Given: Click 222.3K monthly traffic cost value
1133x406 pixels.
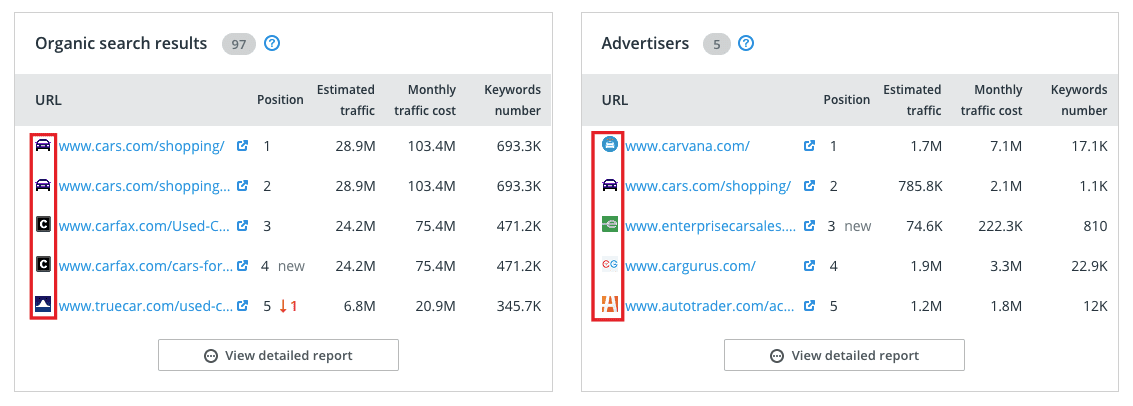Looking at the screenshot, I should 999,226.
